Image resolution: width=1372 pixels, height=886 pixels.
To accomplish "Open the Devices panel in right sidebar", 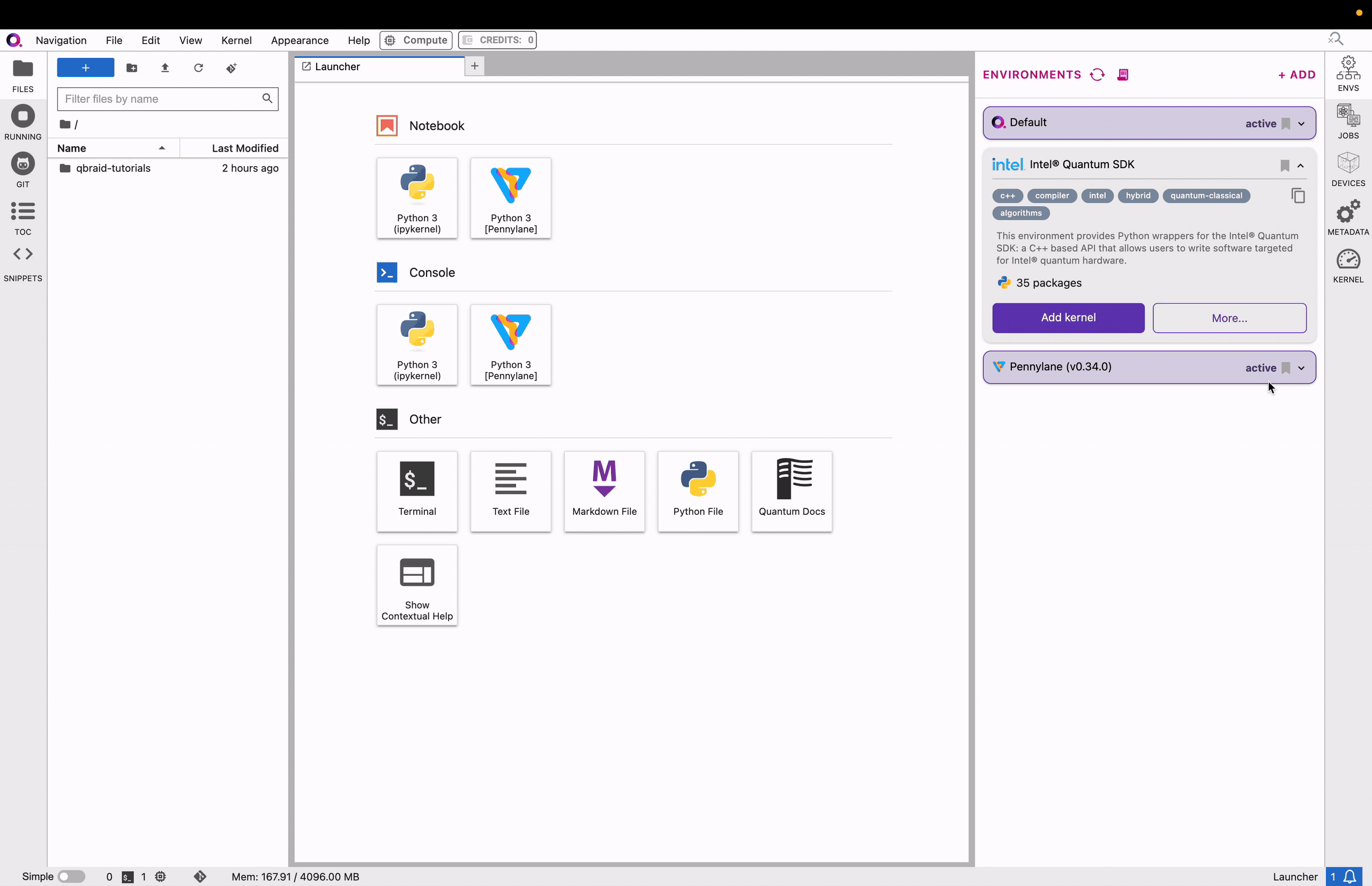I will 1348,170.
